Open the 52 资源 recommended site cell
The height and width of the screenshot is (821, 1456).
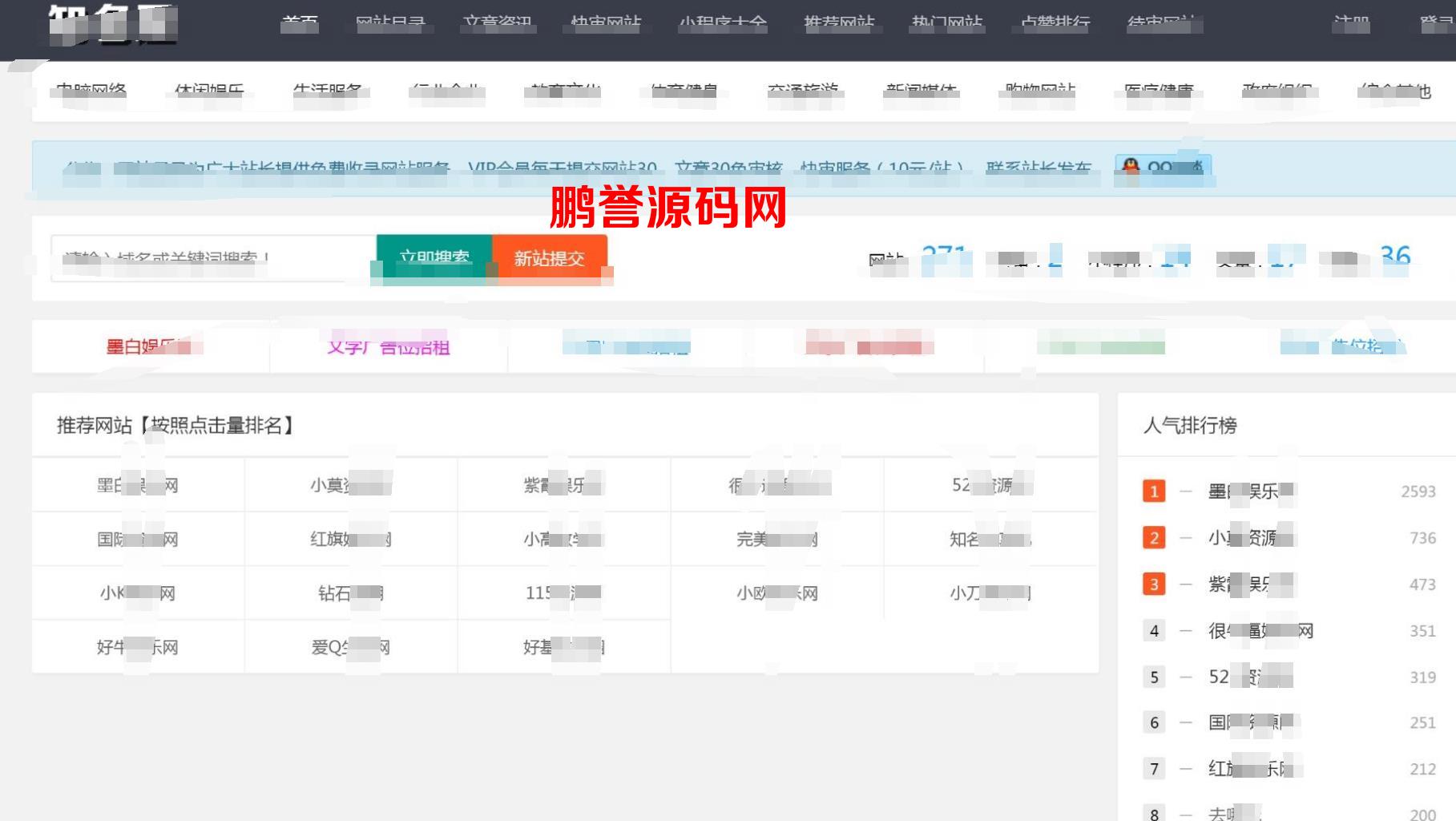click(x=991, y=485)
